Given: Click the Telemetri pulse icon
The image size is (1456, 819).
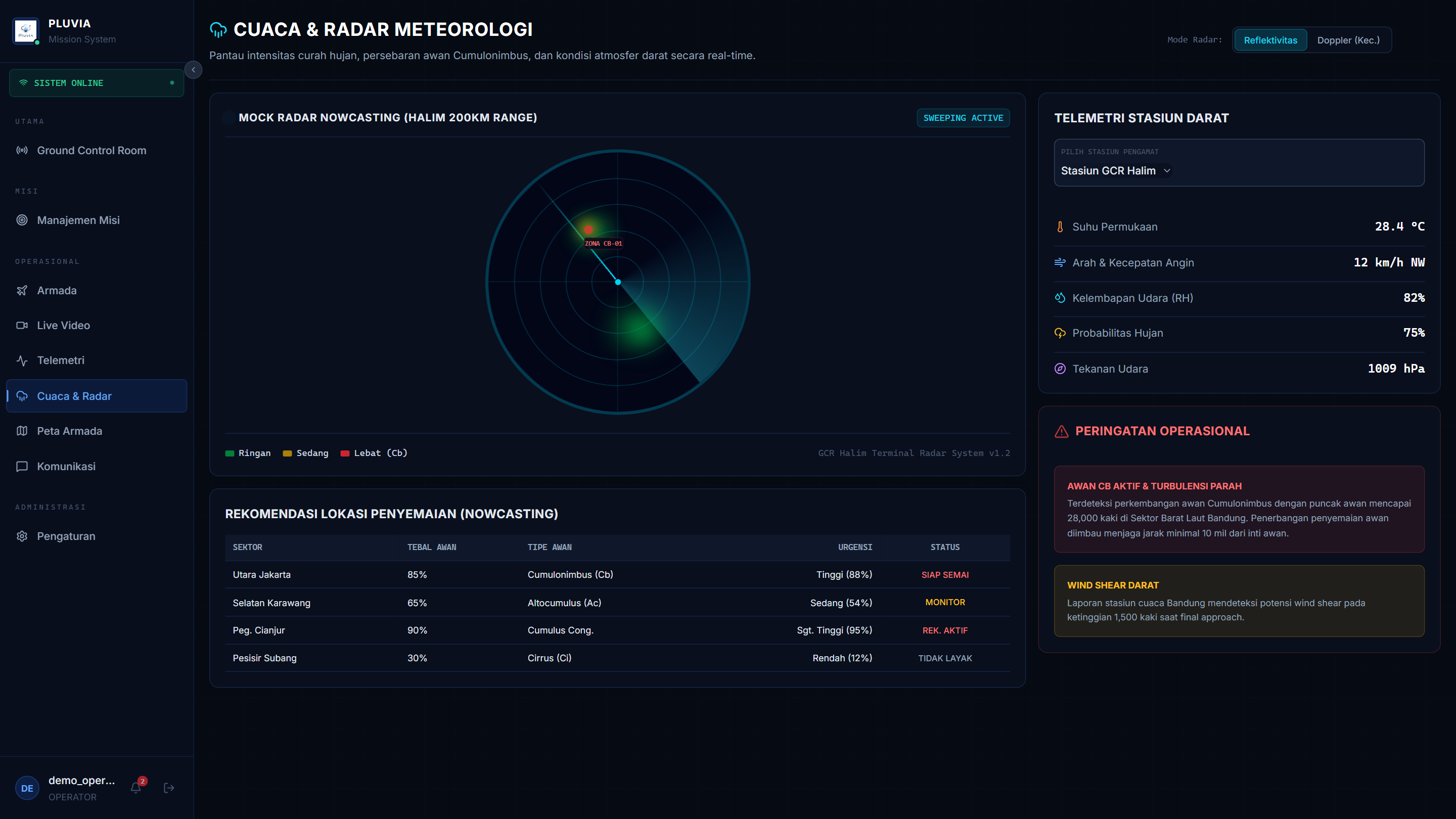Looking at the screenshot, I should [x=22, y=360].
